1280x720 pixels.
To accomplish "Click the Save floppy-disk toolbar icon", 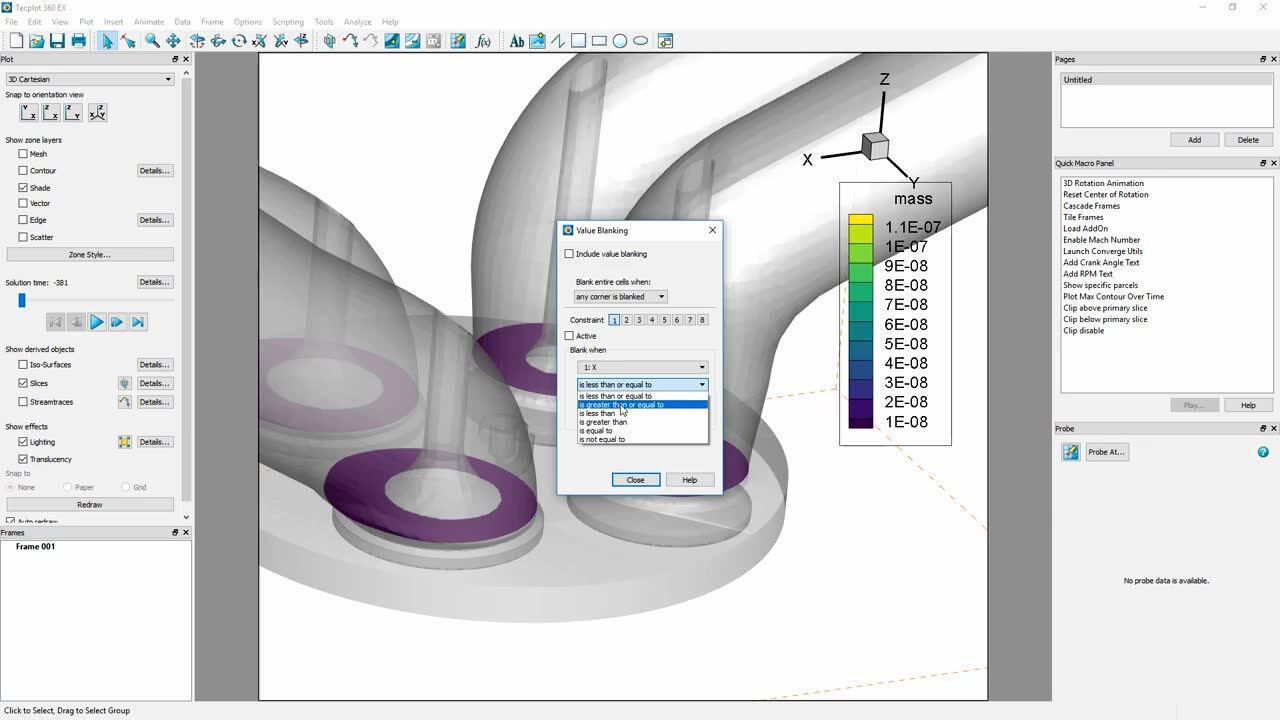I will point(57,41).
